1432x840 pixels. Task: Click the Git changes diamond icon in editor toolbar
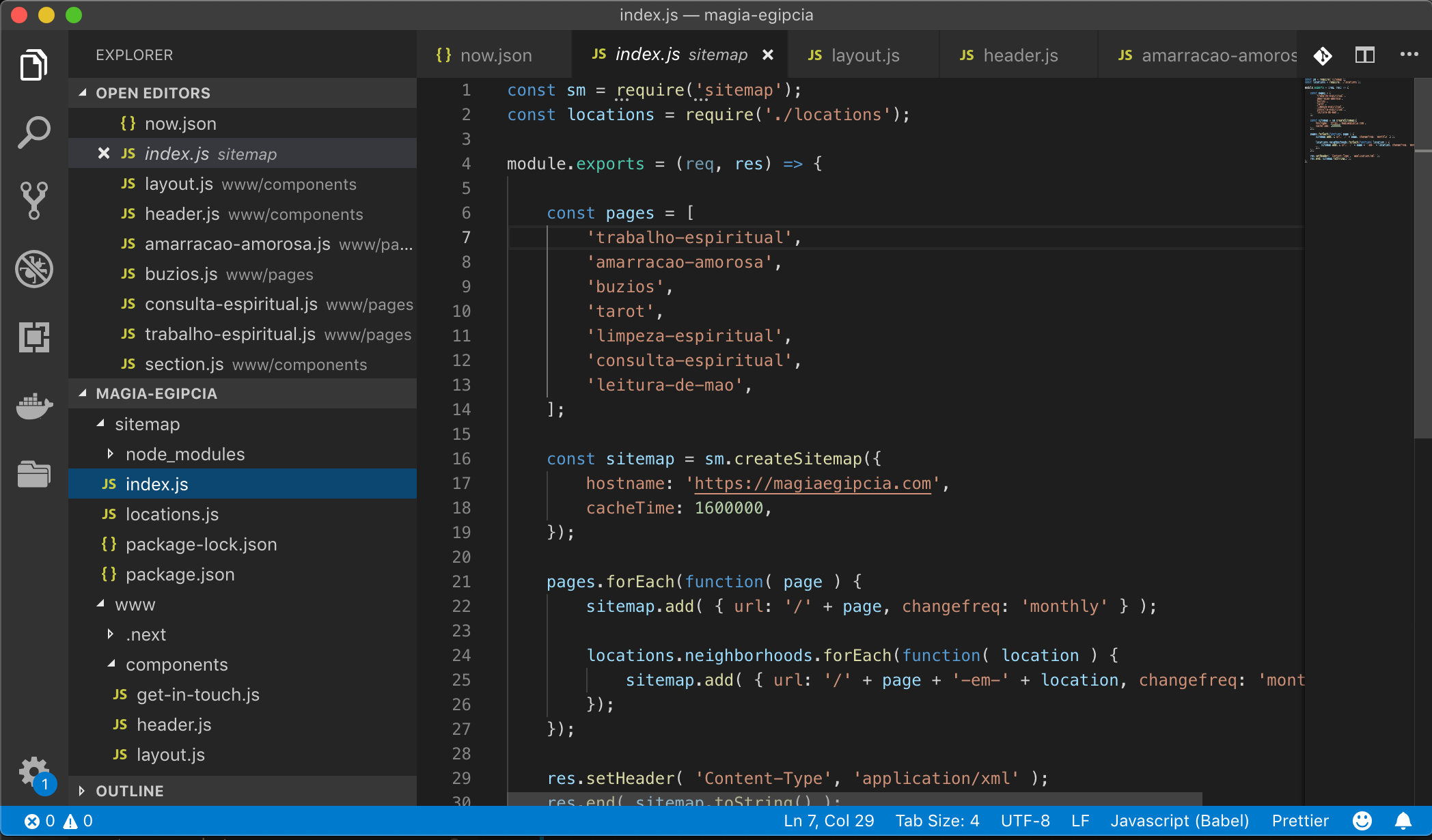1323,55
